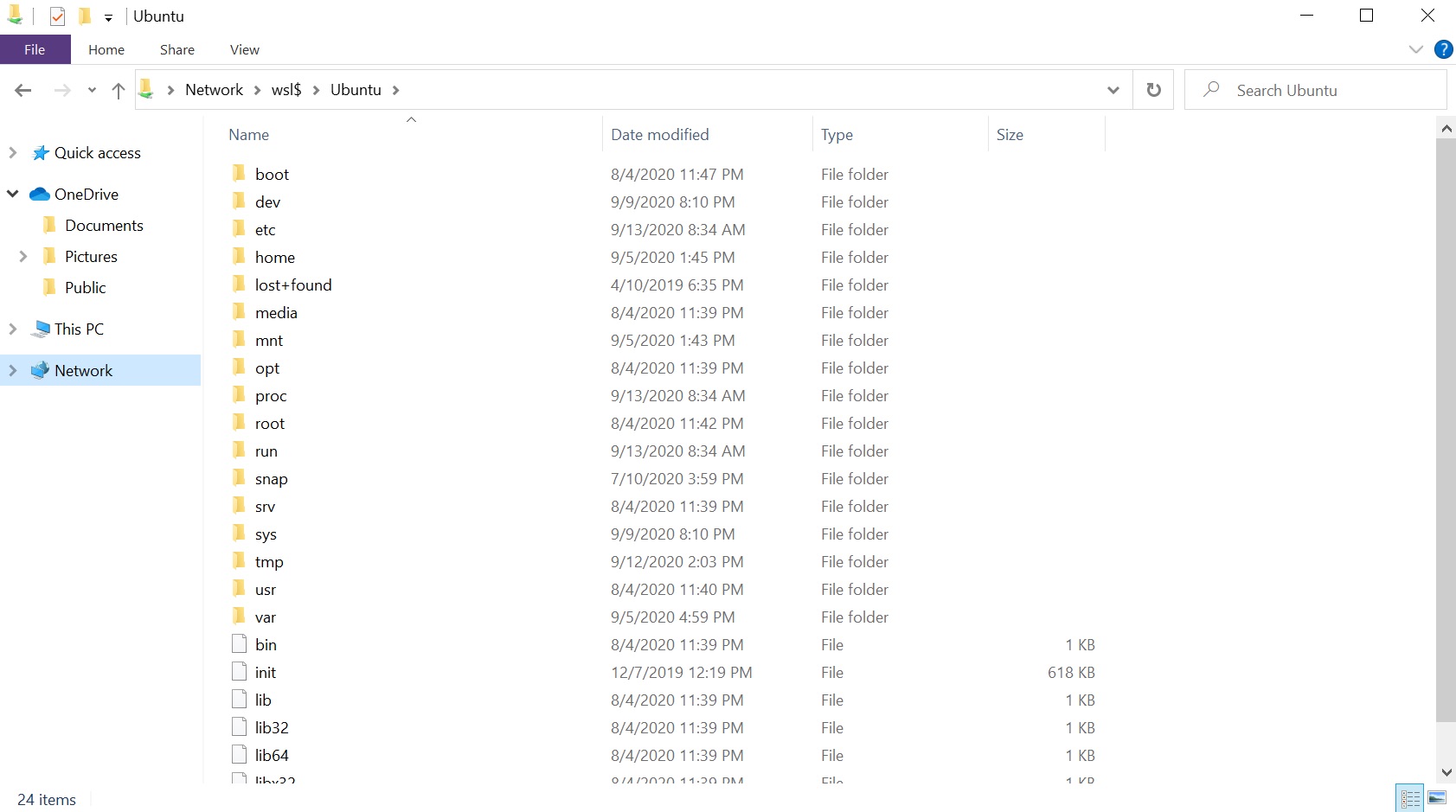Image resolution: width=1456 pixels, height=812 pixels.
Task: Select the proc folder icon
Action: click(x=239, y=394)
